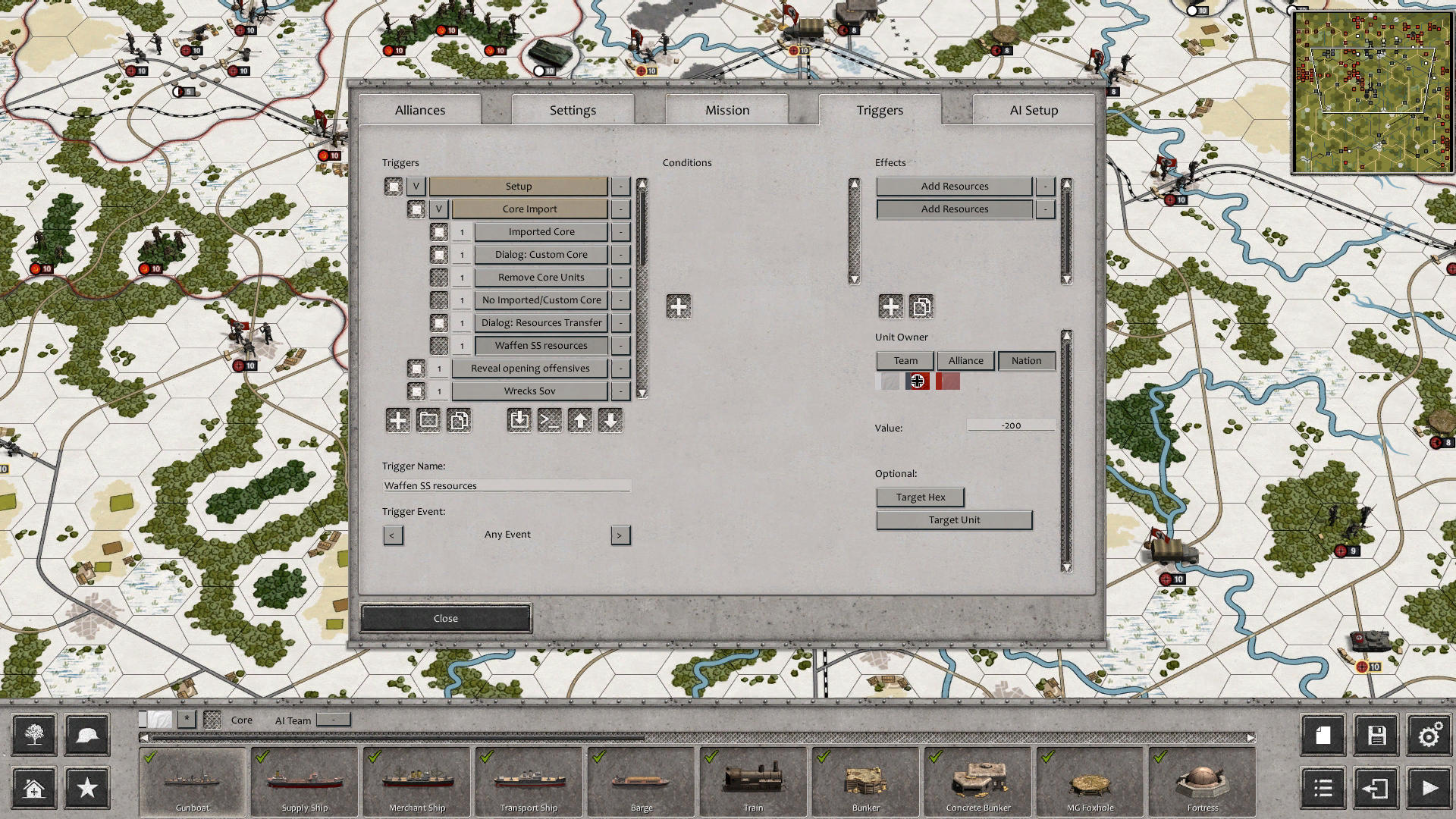Choose Team unit owner option
Image resolution: width=1456 pixels, height=819 pixels.
905,360
